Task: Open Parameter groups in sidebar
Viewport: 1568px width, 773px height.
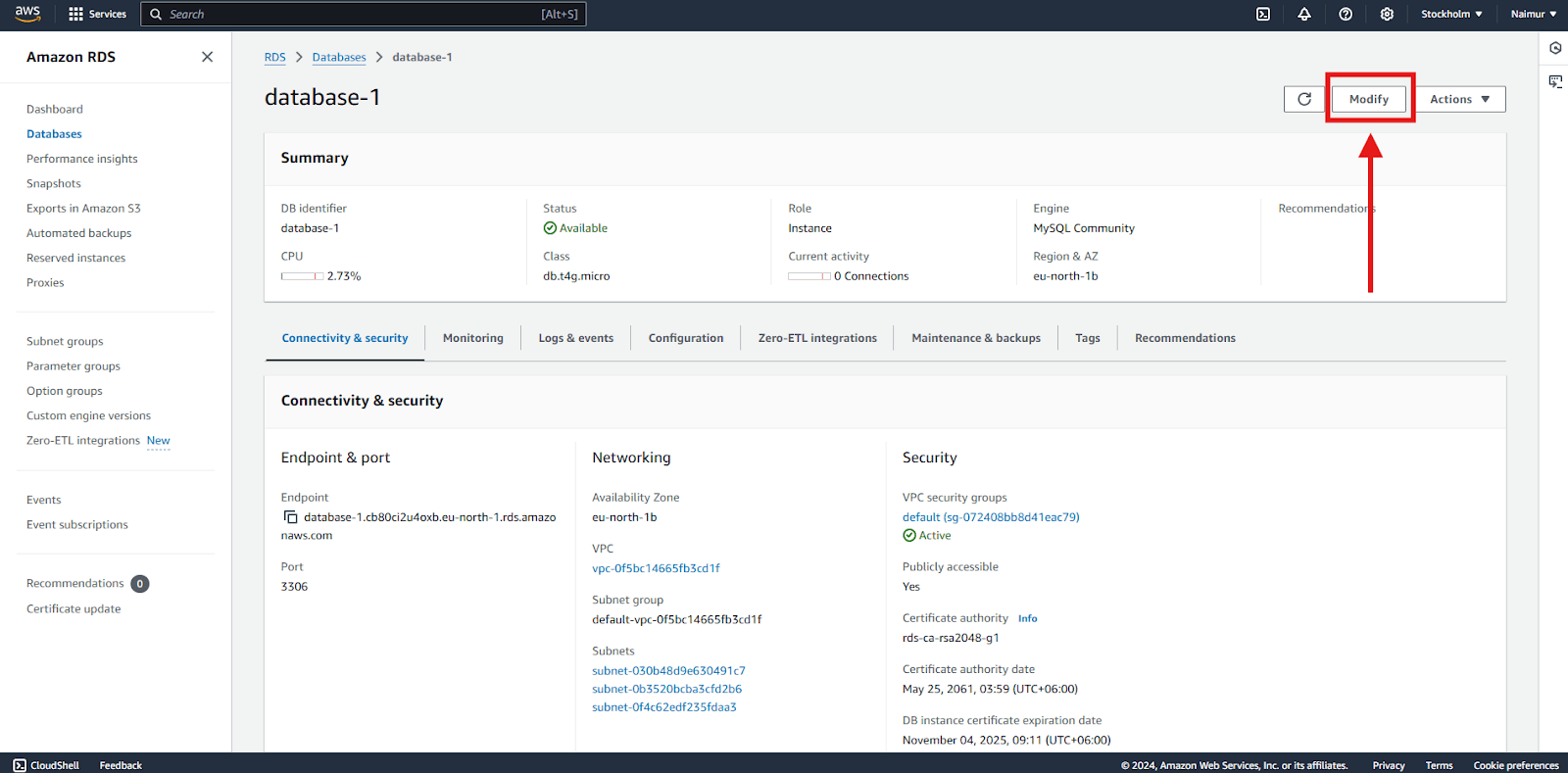Action: pos(73,366)
